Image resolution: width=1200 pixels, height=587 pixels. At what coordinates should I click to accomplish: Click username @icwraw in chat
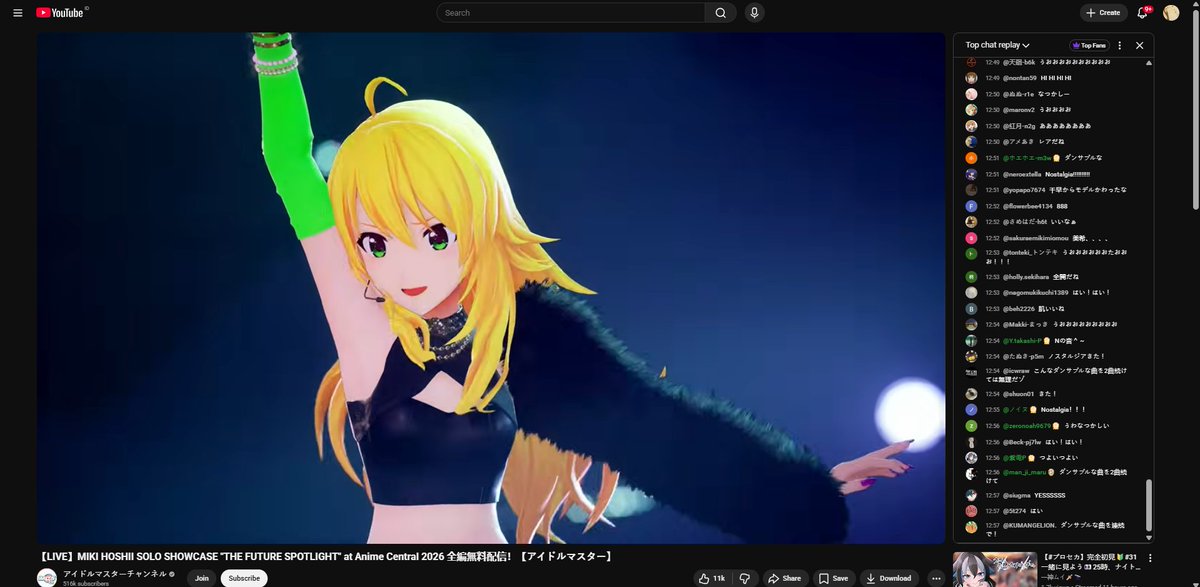click(1018, 371)
